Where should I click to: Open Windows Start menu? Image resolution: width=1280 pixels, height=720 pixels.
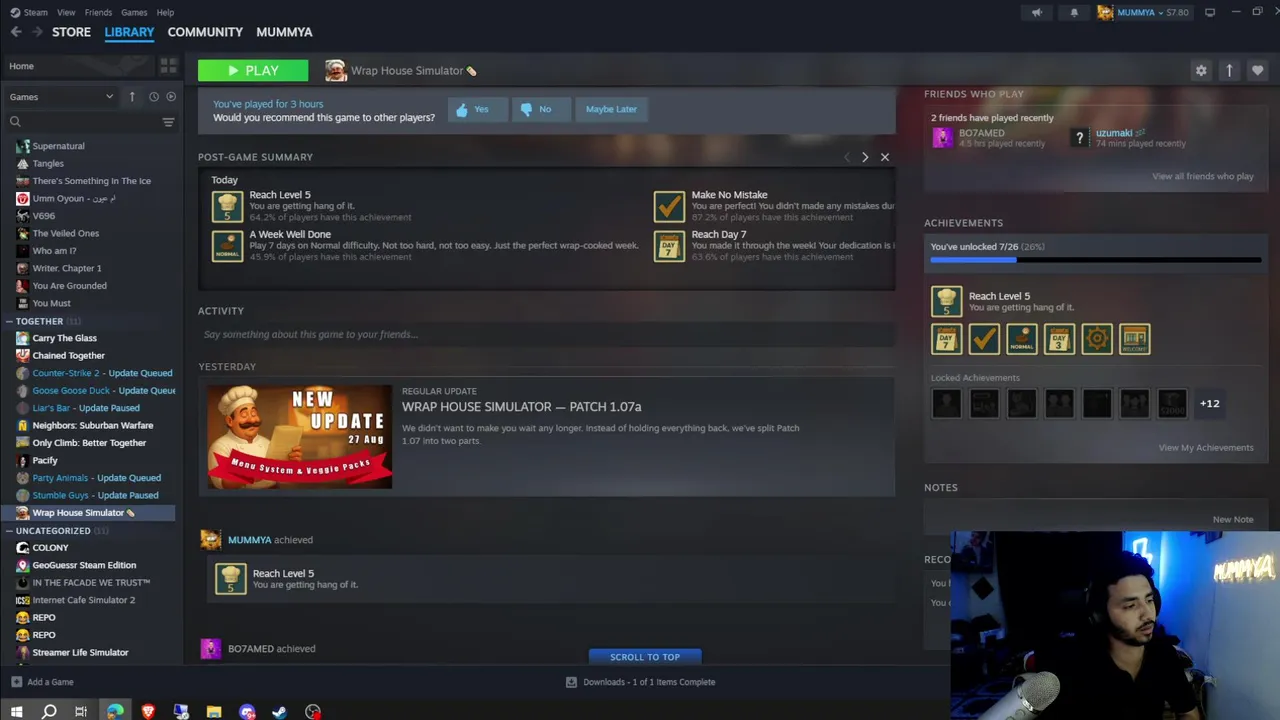[x=16, y=712]
